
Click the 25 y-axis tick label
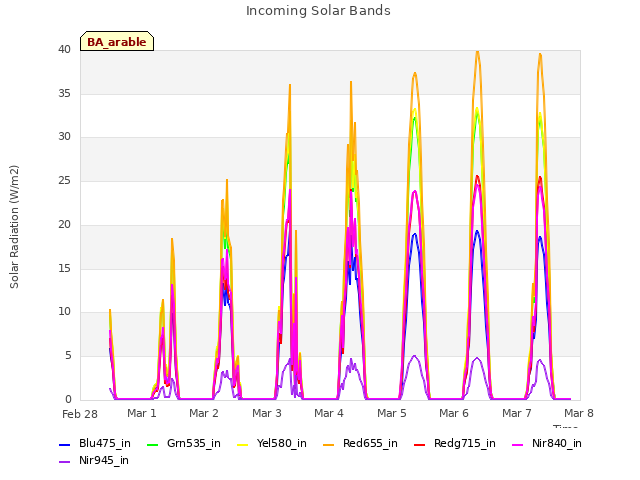(x=64, y=180)
